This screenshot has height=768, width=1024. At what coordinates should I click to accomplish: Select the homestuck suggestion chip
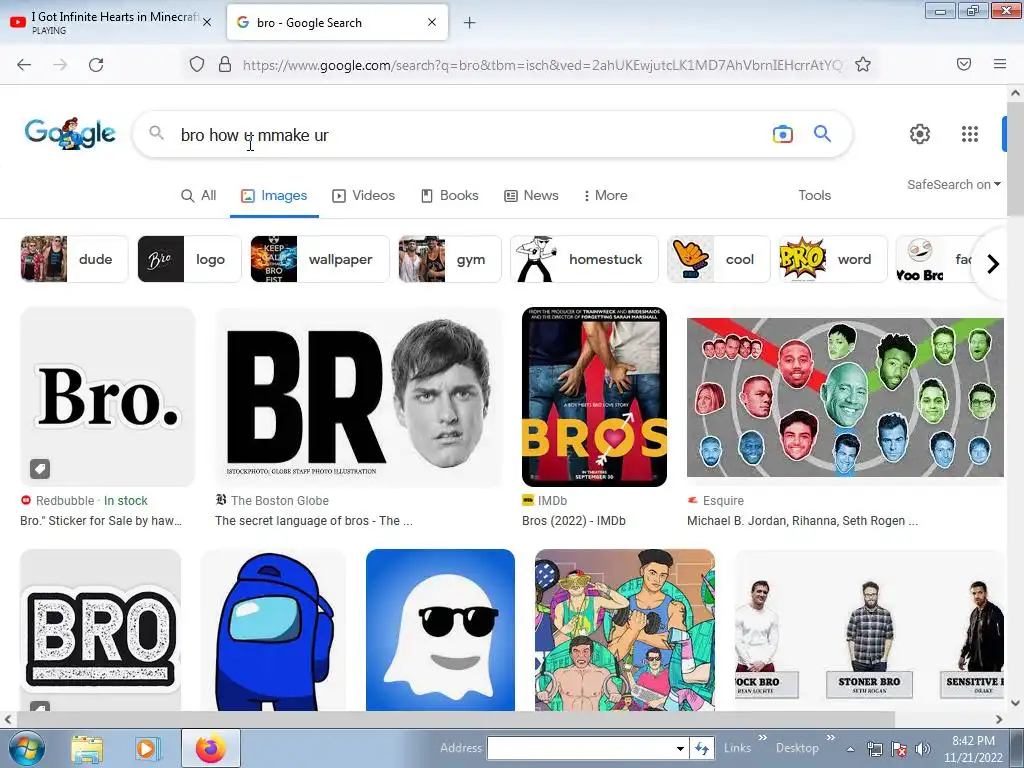584,259
